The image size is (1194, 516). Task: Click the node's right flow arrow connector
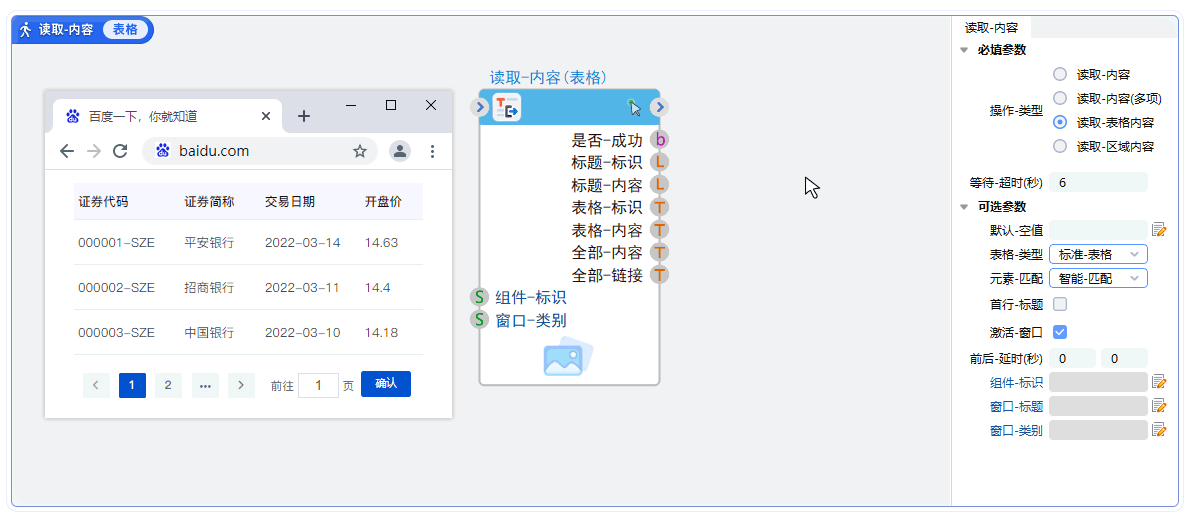click(x=659, y=107)
